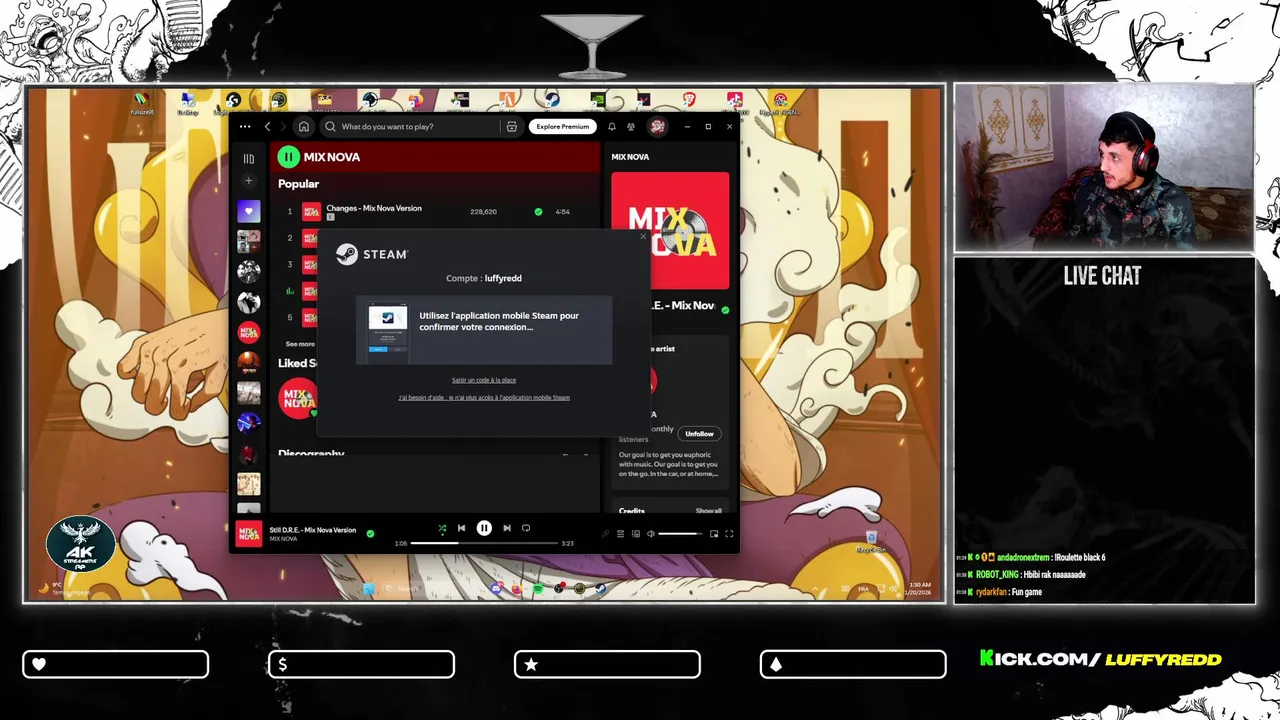Open Liked Songs in sidebar

tap(249, 211)
